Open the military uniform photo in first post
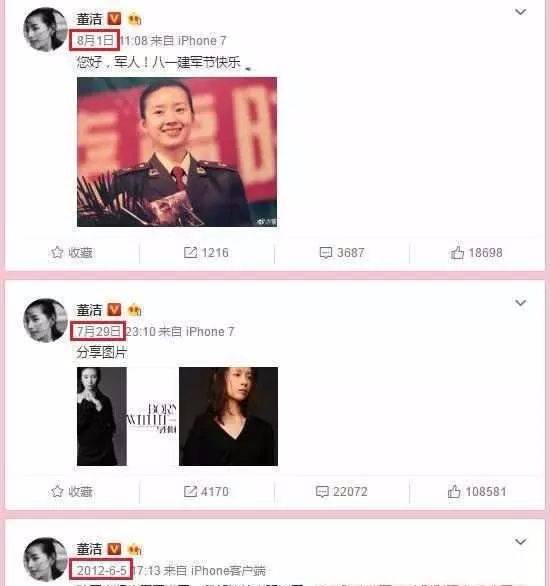Viewport: 550px width, 586px height. click(177, 152)
